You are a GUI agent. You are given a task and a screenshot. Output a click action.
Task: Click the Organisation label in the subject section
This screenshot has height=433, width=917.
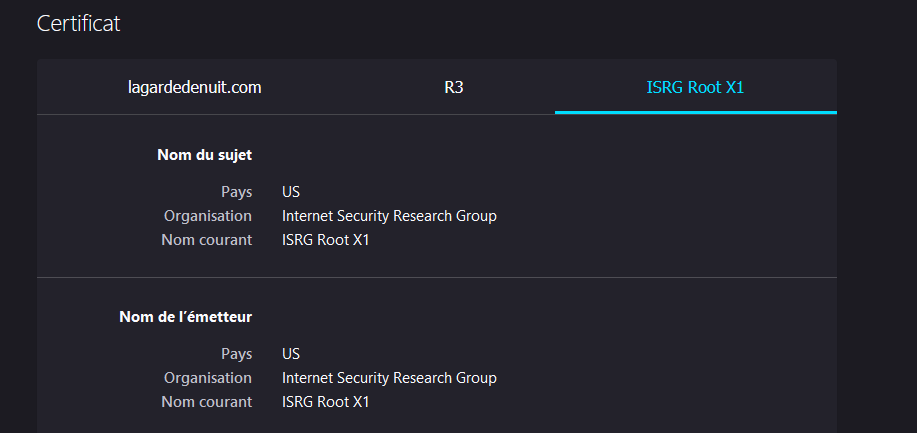coord(208,216)
